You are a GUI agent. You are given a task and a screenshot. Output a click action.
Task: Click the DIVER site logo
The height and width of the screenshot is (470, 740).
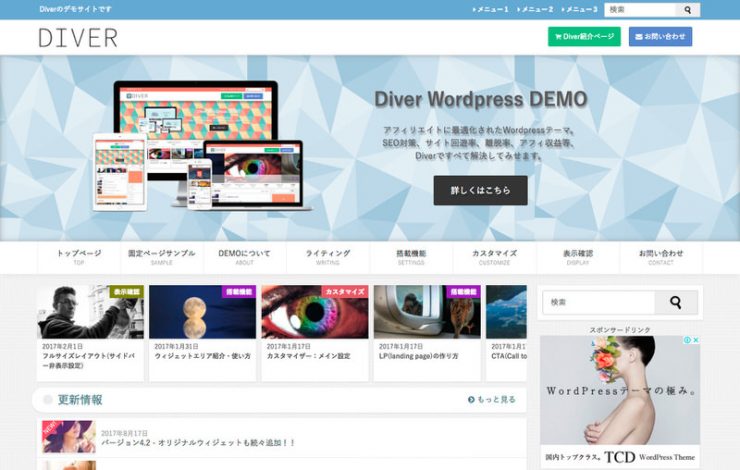tap(78, 38)
